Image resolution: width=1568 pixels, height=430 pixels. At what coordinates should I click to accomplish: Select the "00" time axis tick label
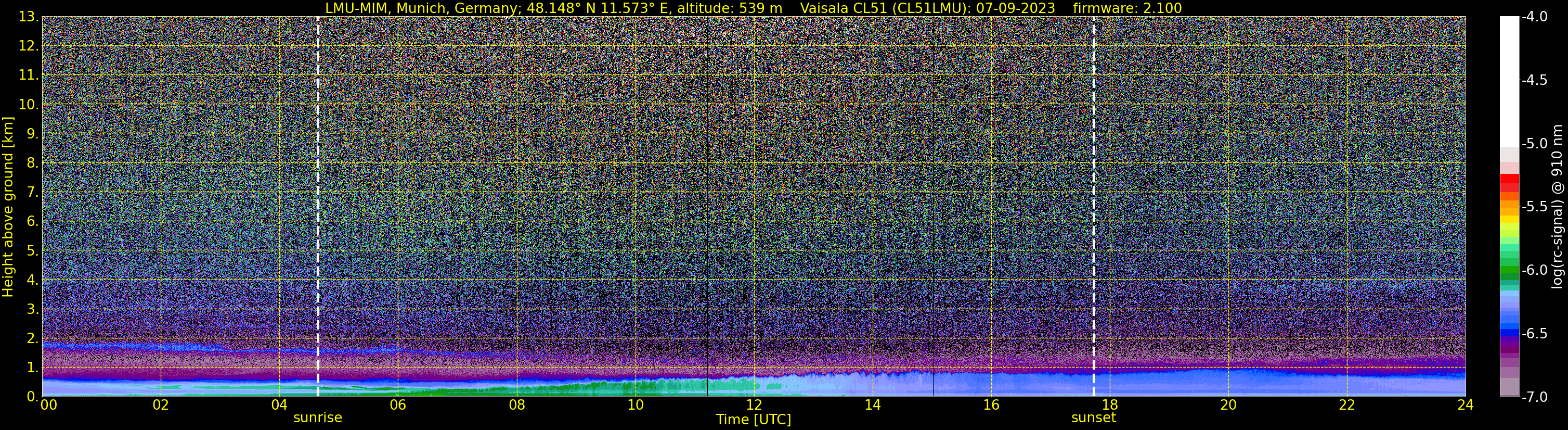tap(48, 405)
